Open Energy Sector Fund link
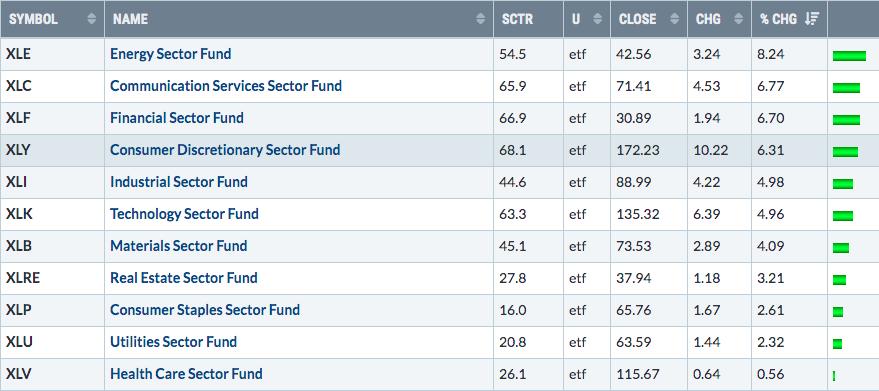 (x=170, y=54)
